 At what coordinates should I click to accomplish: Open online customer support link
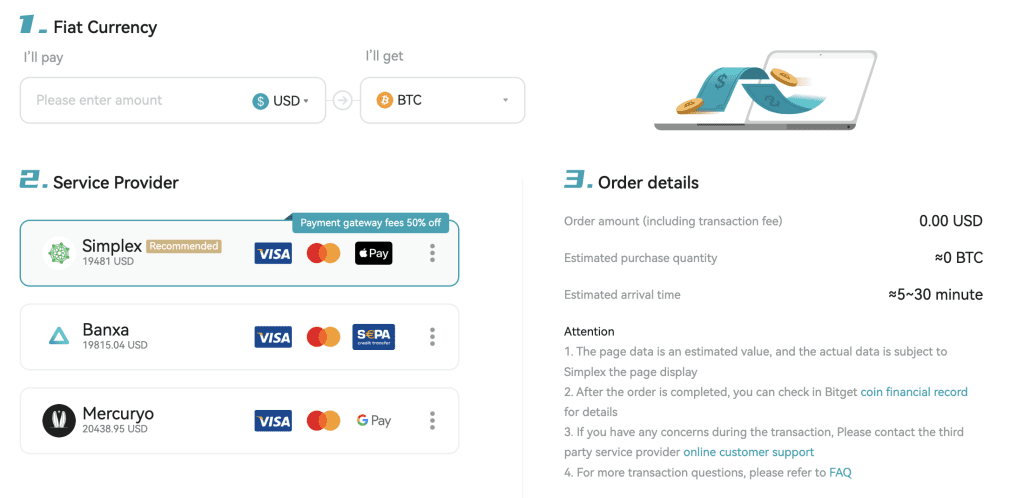coord(748,452)
